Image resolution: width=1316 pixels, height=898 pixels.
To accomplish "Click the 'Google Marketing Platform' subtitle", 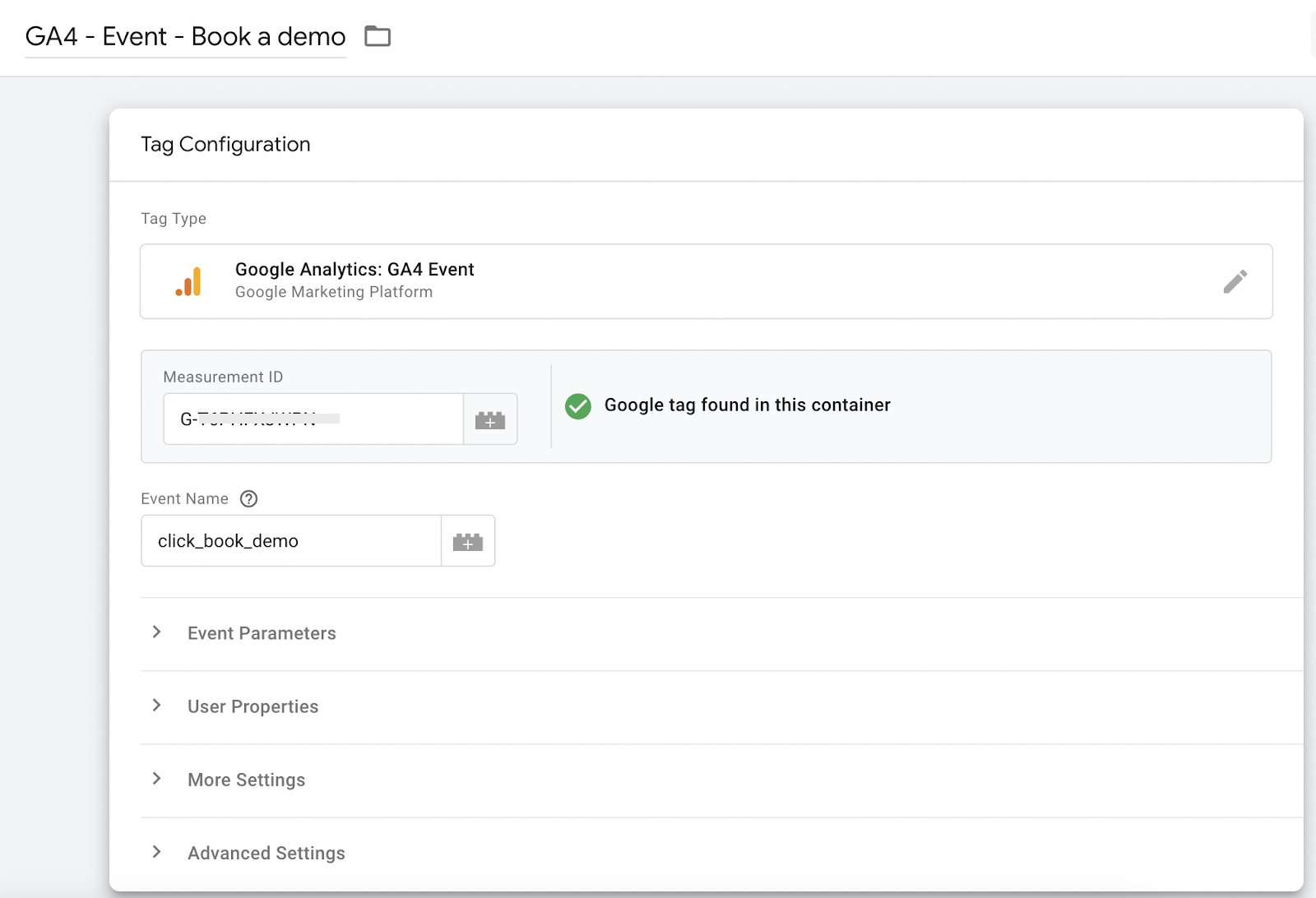I will pyautogui.click(x=333, y=293).
